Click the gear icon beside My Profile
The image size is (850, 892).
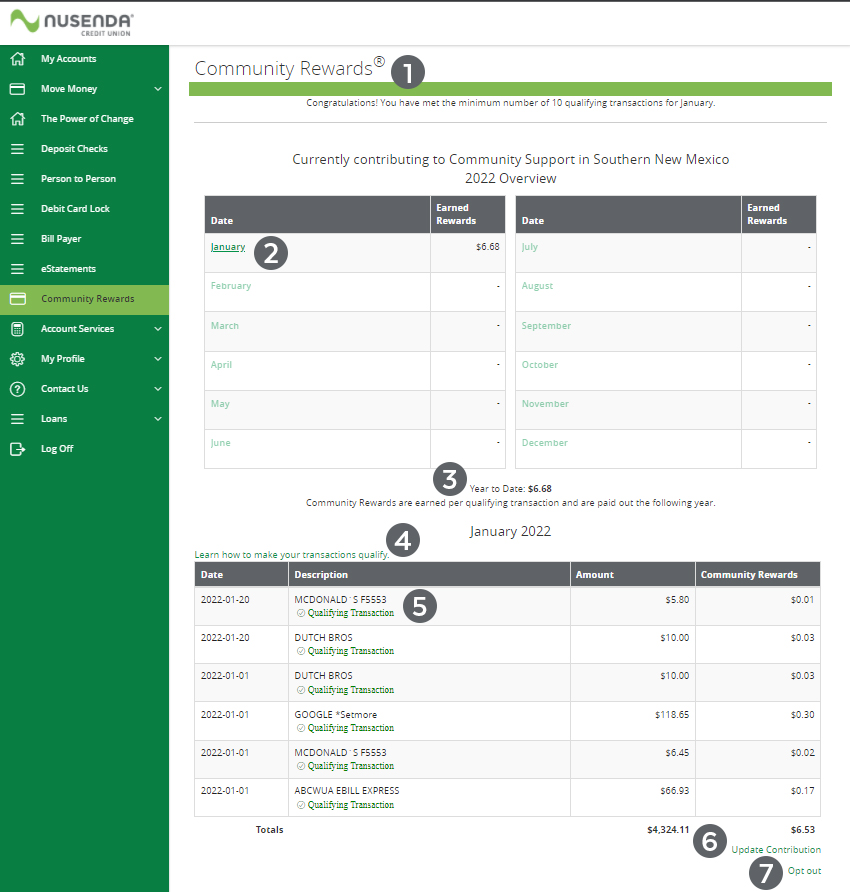click(x=18, y=359)
